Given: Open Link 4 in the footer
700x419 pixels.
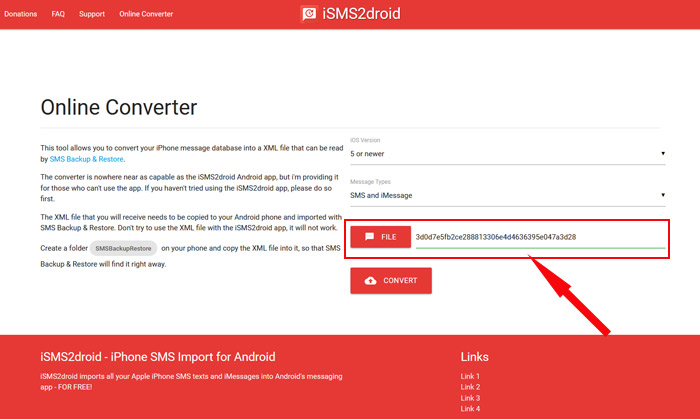Looking at the screenshot, I should pyautogui.click(x=470, y=409).
